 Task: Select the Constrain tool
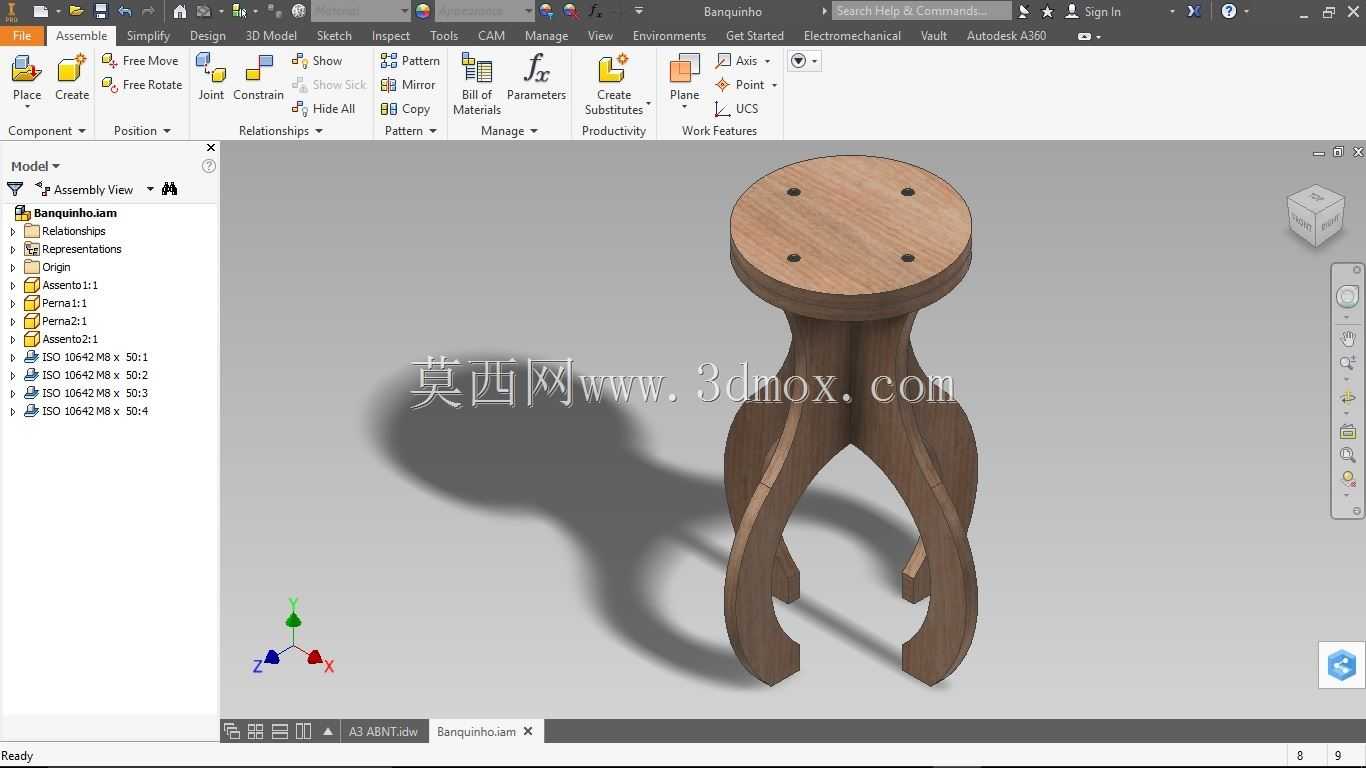pos(258,80)
